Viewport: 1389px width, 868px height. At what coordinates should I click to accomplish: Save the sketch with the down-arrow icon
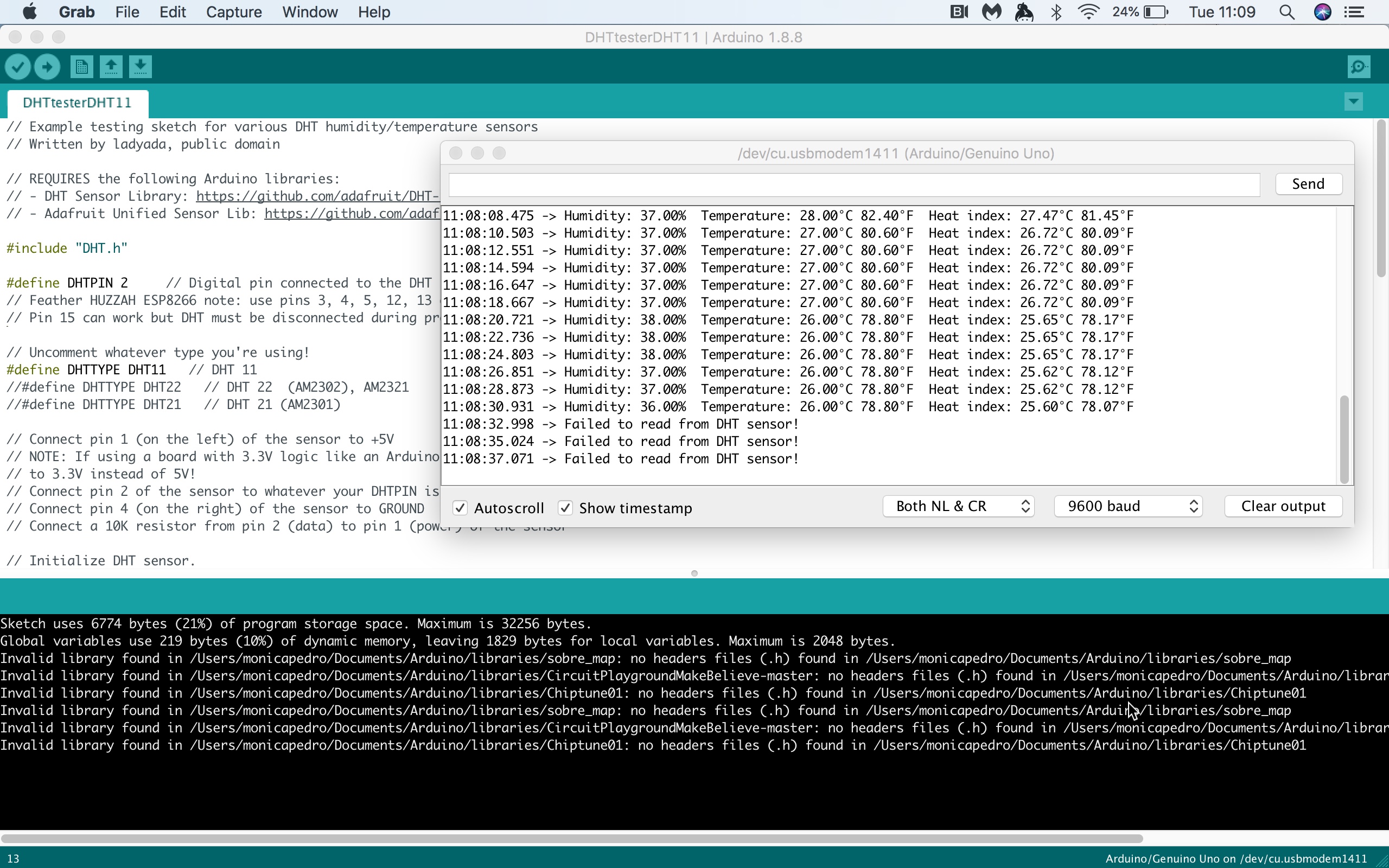click(141, 67)
